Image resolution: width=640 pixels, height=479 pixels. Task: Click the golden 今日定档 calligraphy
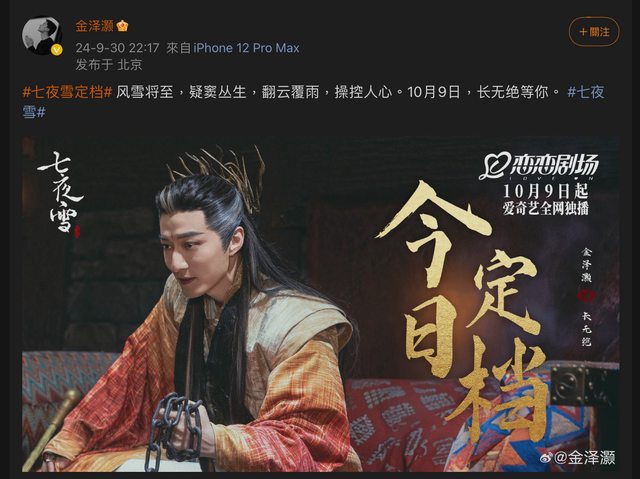pos(463,312)
